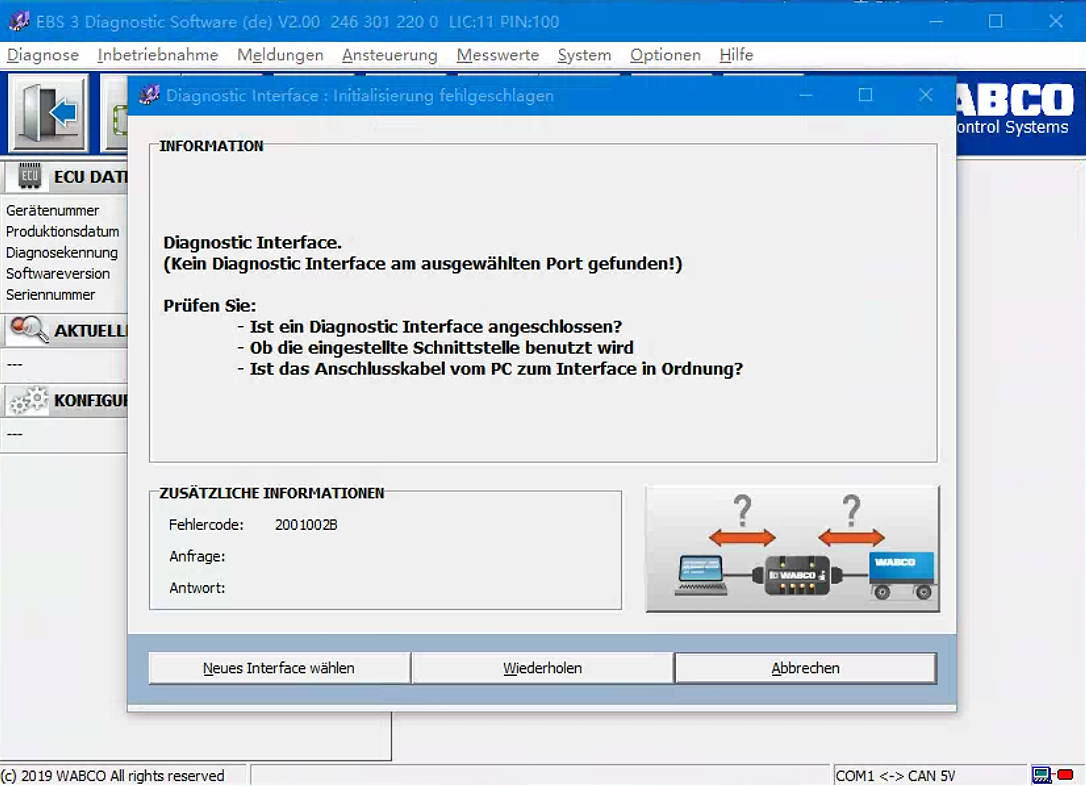Click the red indicator in status bar
Screen dimensions: 1086x786
click(x=1065, y=774)
